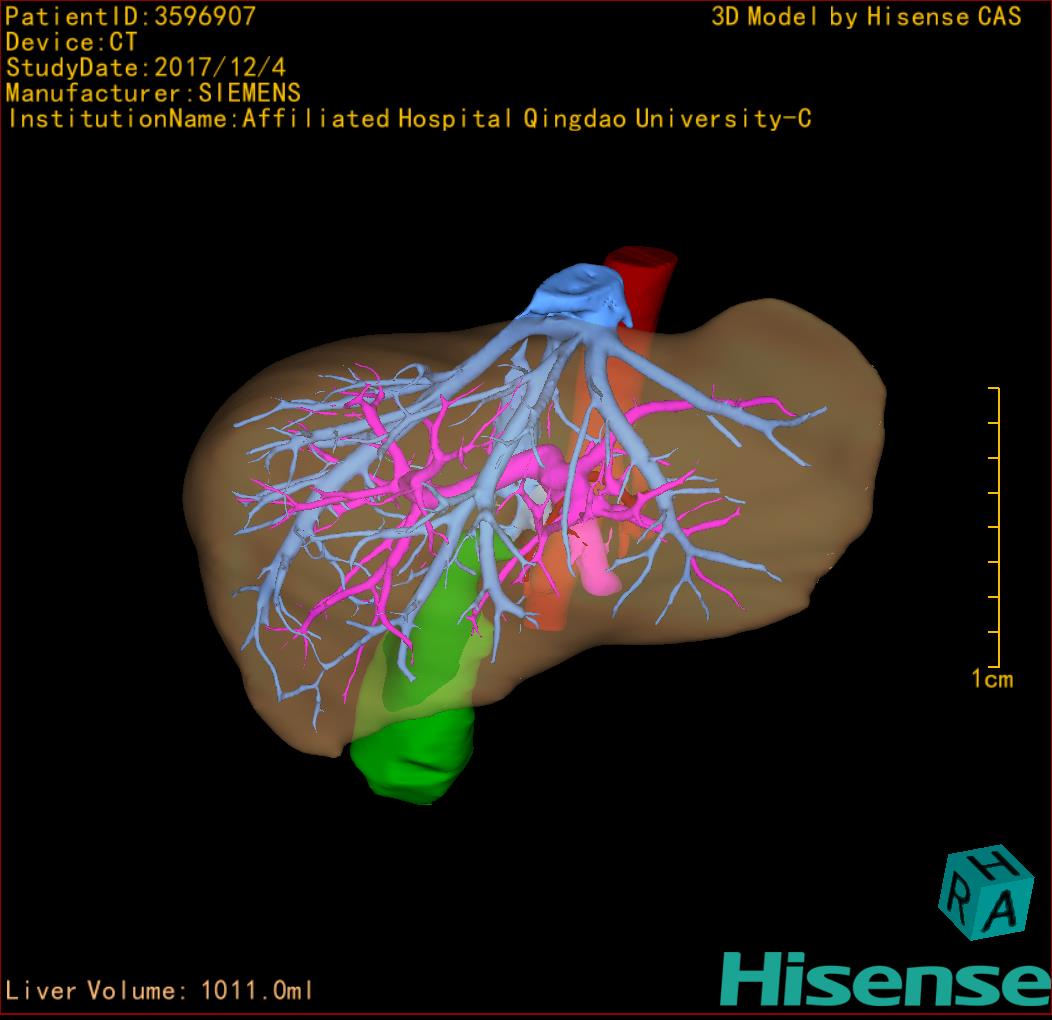Click the Liver Volume: 1011.0ml readout
The image size is (1052, 1020).
click(x=160, y=991)
